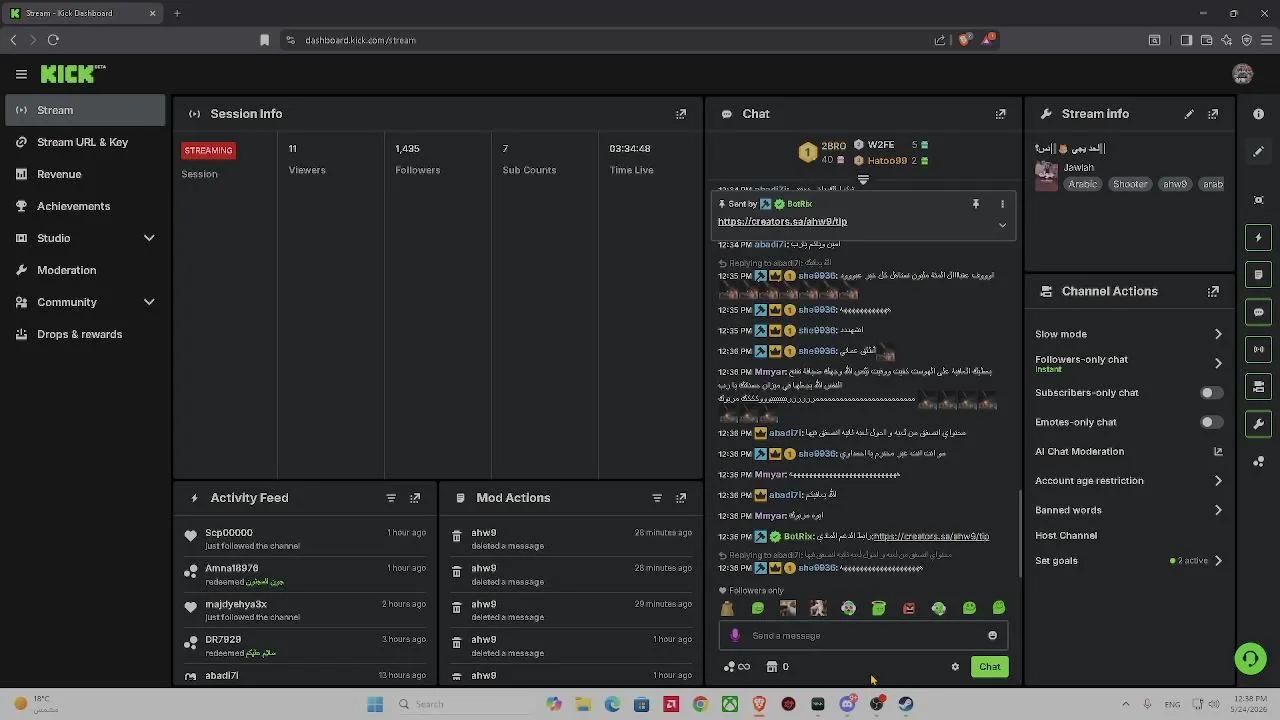Open Slow mode options
This screenshot has height=720, width=1280.
point(1129,334)
